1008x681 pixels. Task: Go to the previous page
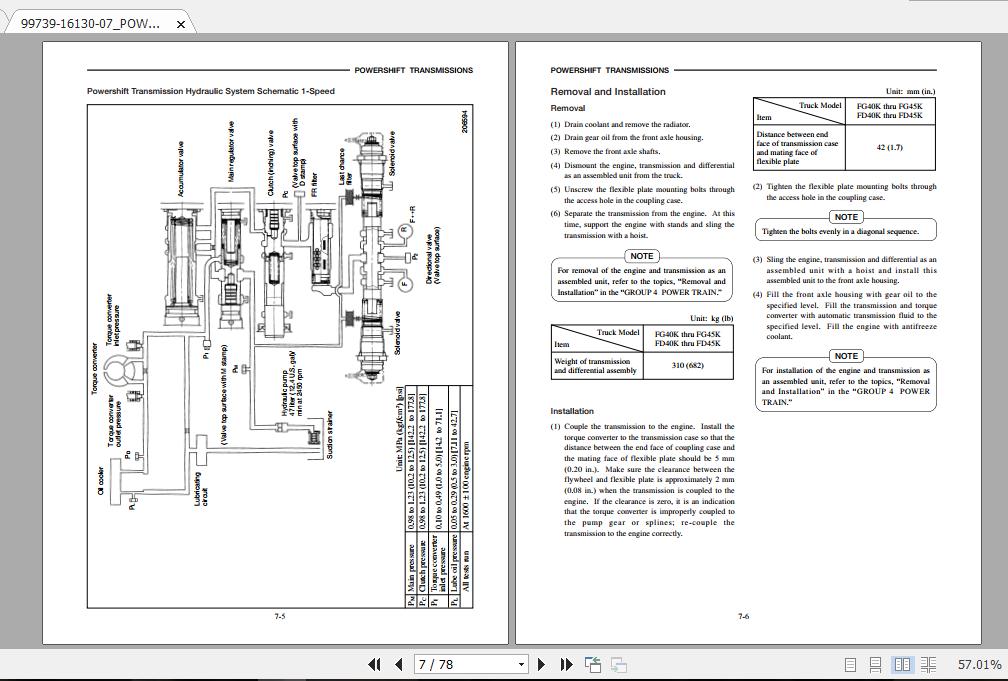(399, 663)
